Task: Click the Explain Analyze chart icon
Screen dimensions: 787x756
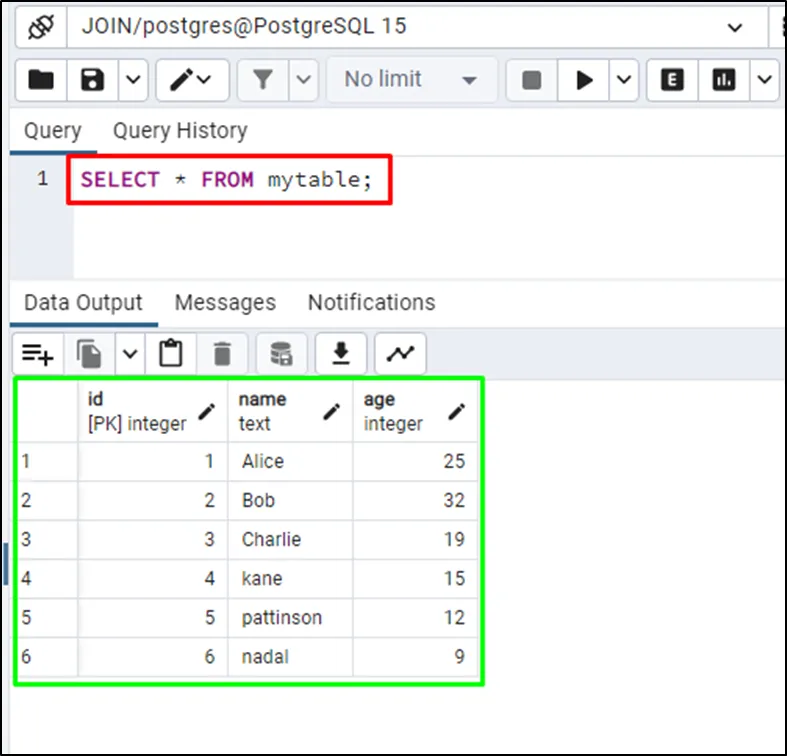Action: tap(723, 80)
